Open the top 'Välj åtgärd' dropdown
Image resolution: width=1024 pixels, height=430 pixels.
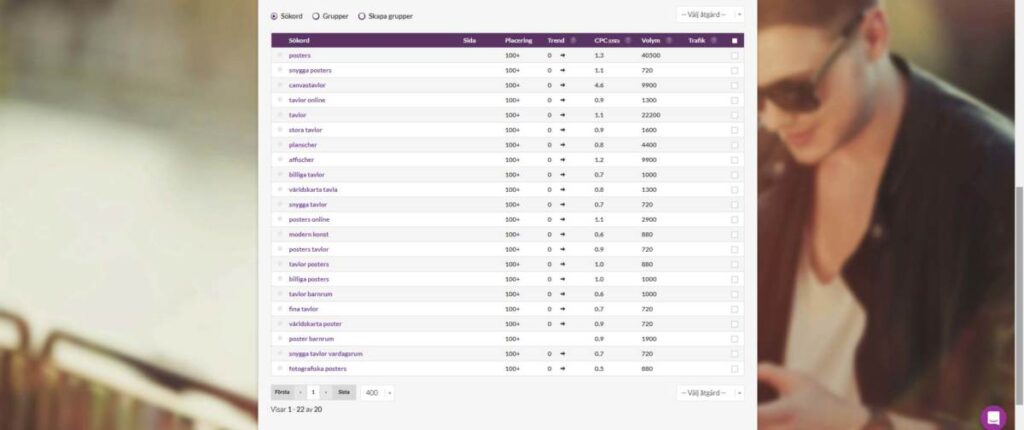tap(710, 14)
